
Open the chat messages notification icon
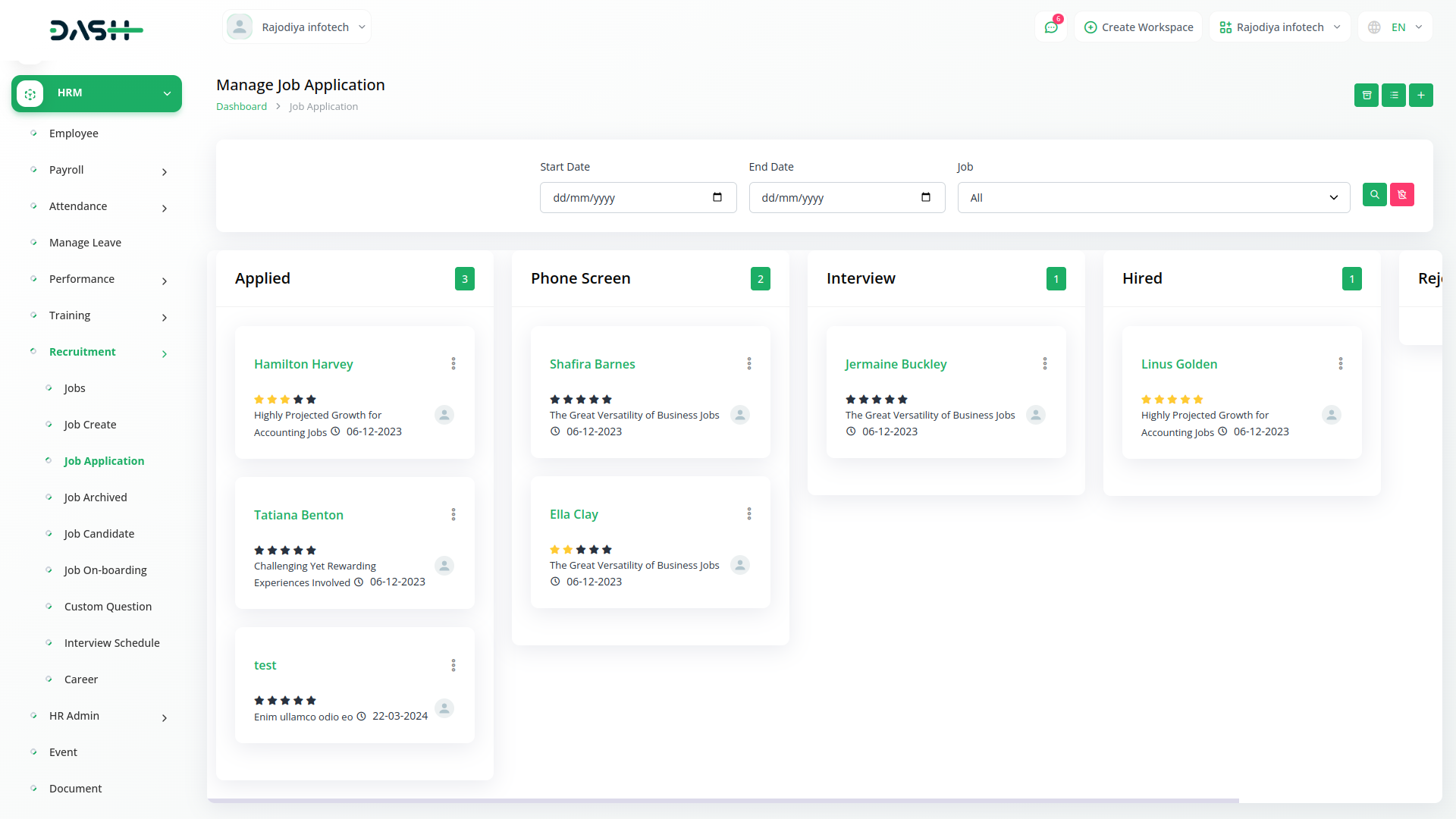pyautogui.click(x=1051, y=27)
